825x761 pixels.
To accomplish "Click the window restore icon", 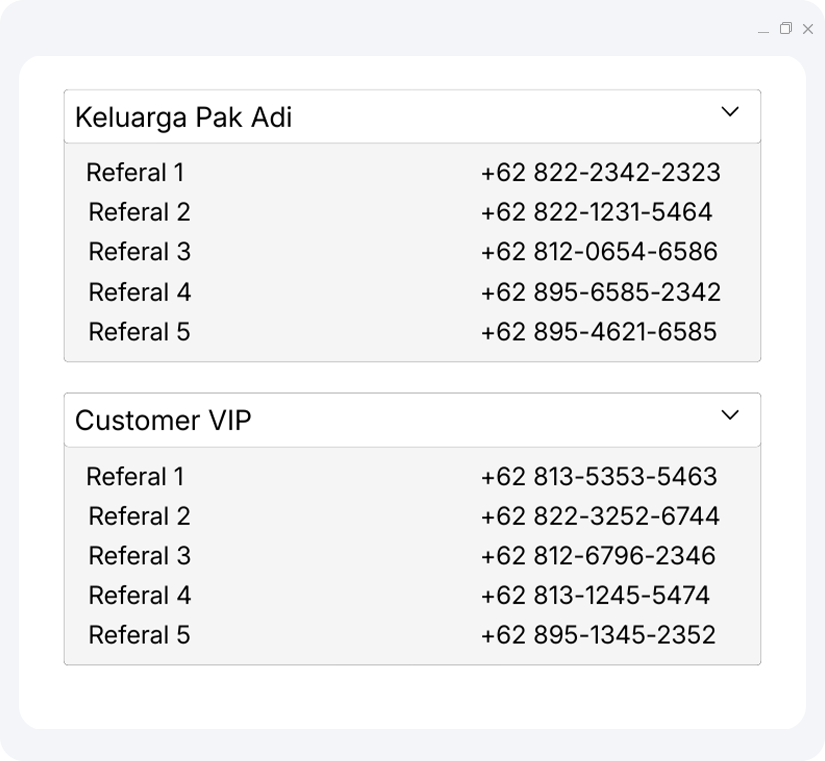I will coord(787,29).
